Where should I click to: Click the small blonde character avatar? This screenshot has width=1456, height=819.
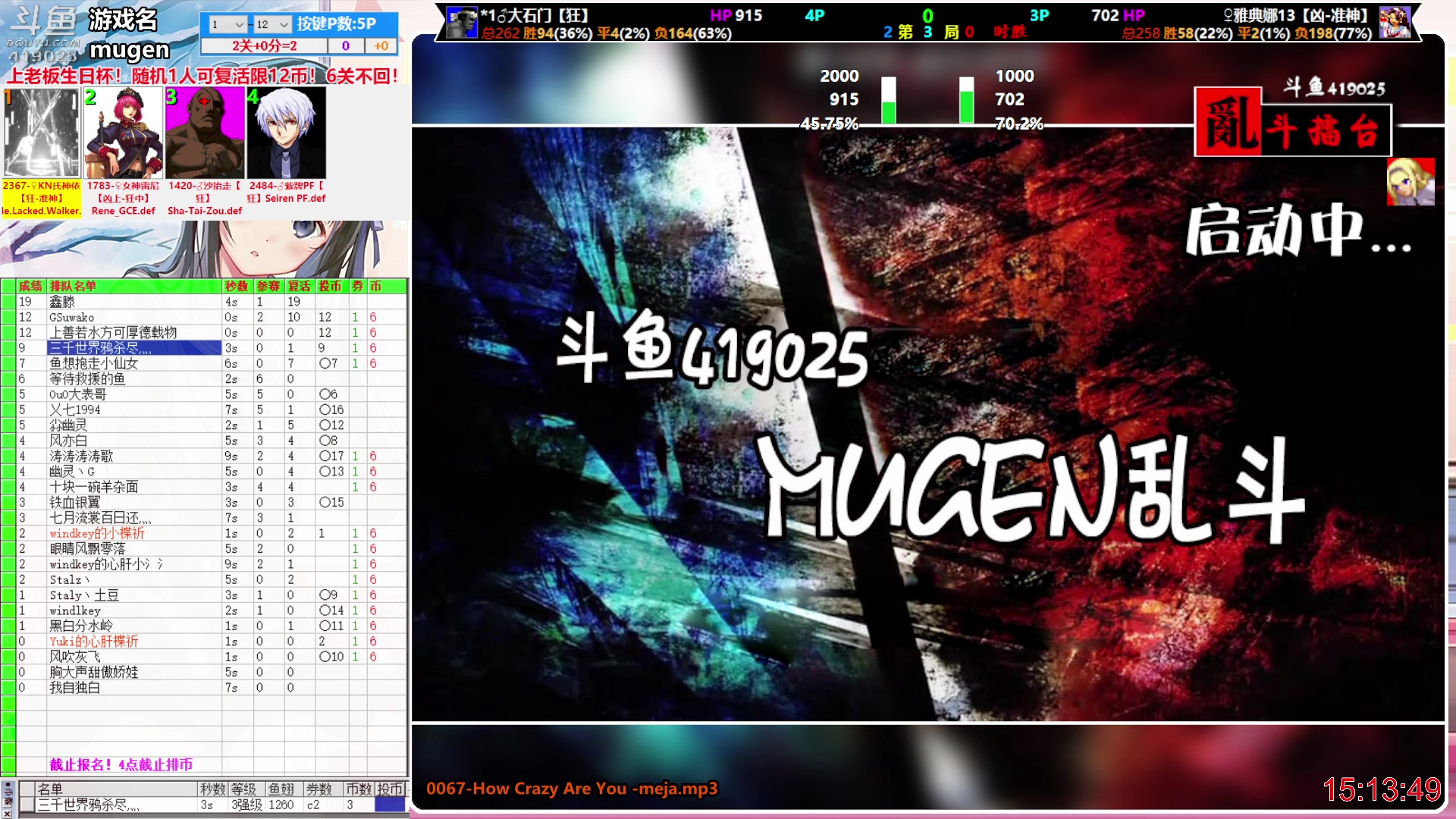(1410, 182)
